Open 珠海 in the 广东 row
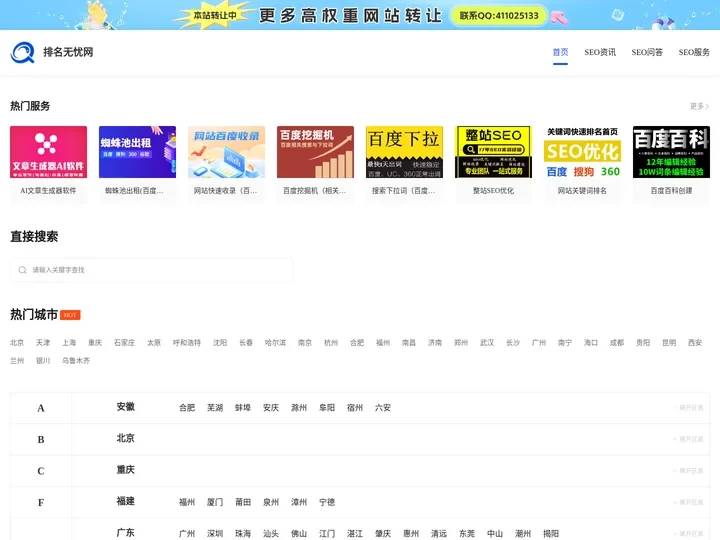 click(x=243, y=534)
